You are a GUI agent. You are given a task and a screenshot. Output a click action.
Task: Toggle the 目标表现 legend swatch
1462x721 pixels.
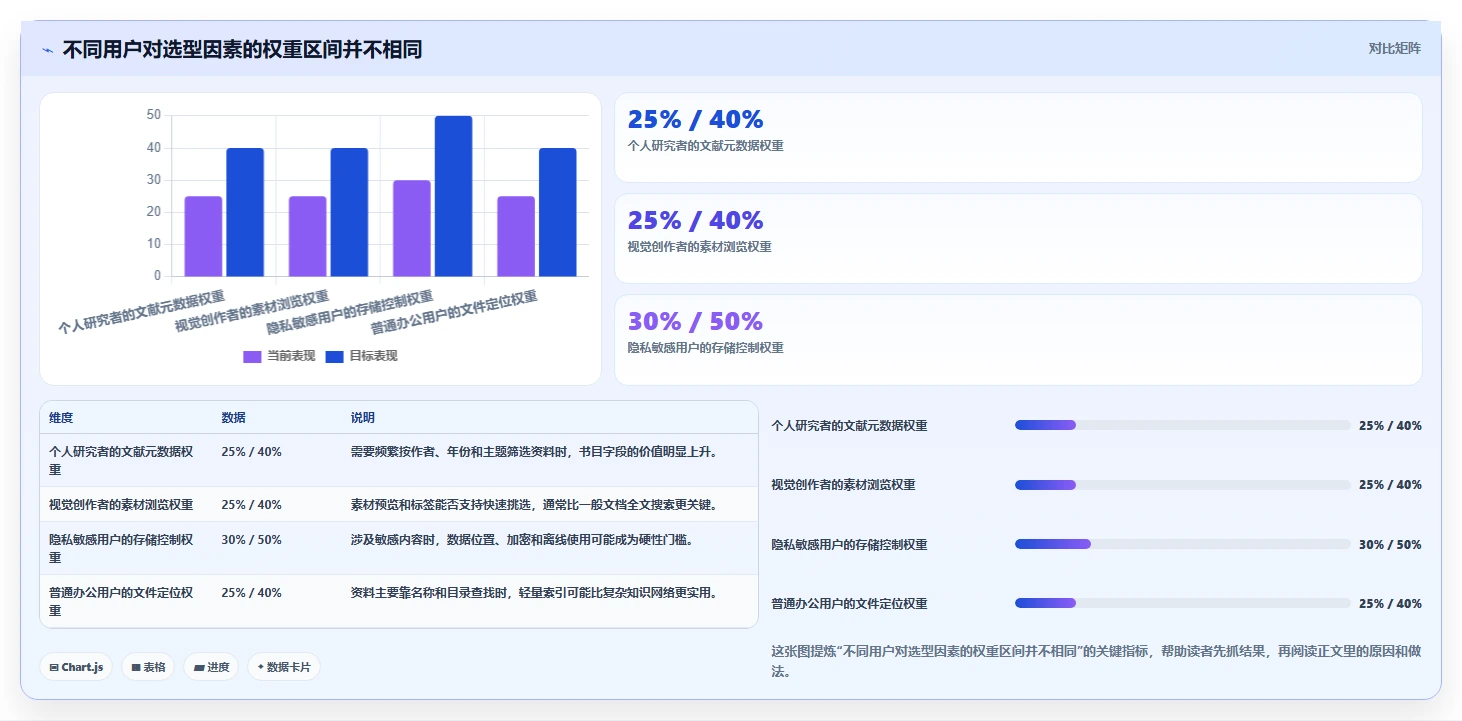(335, 356)
